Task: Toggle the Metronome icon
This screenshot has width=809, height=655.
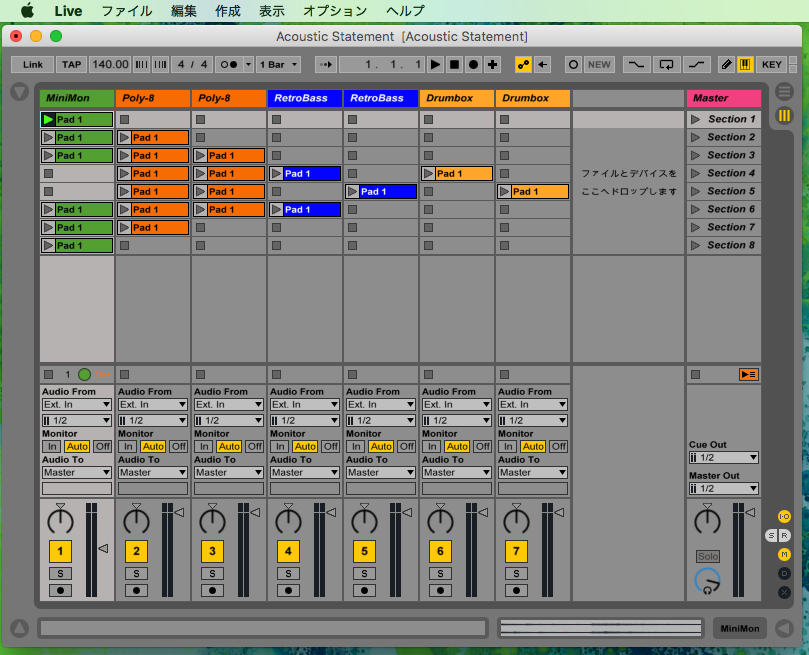Action: tap(229, 64)
